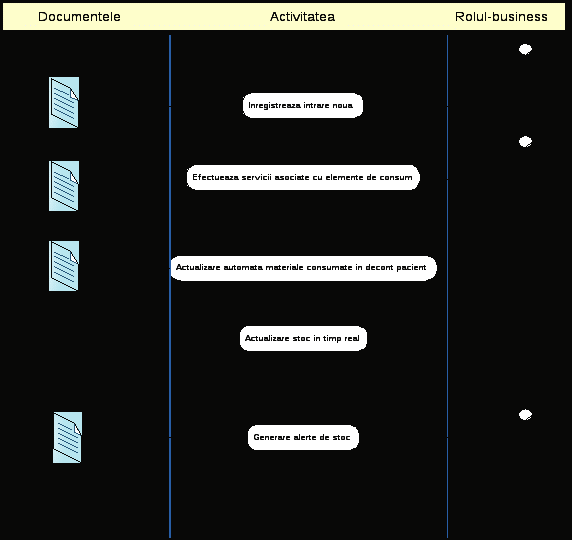Select blue divider between Documentele and Activitatea lanes
The width and height of the screenshot is (572, 540).
[170, 286]
